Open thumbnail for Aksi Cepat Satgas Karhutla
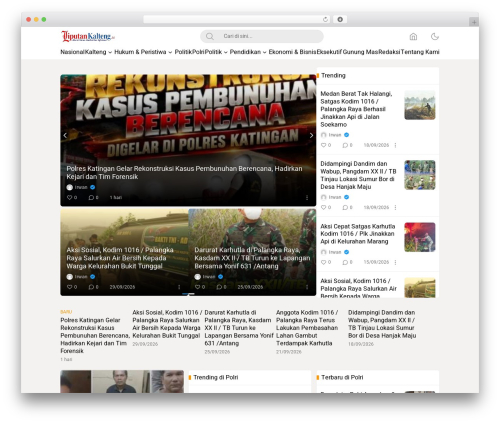Image resolution: width=500 pixels, height=423 pixels. 420,237
